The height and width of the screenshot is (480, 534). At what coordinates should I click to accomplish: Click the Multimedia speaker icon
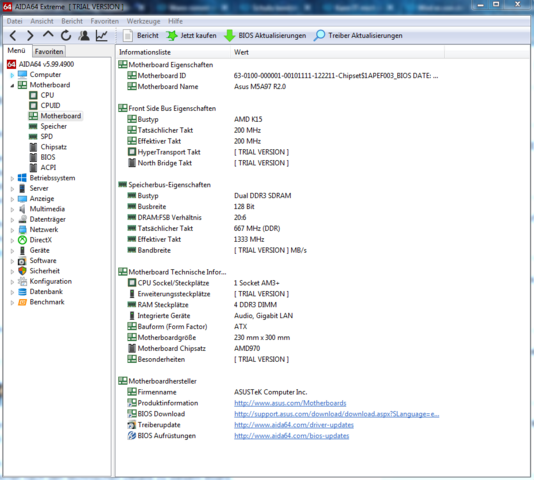click(x=22, y=209)
